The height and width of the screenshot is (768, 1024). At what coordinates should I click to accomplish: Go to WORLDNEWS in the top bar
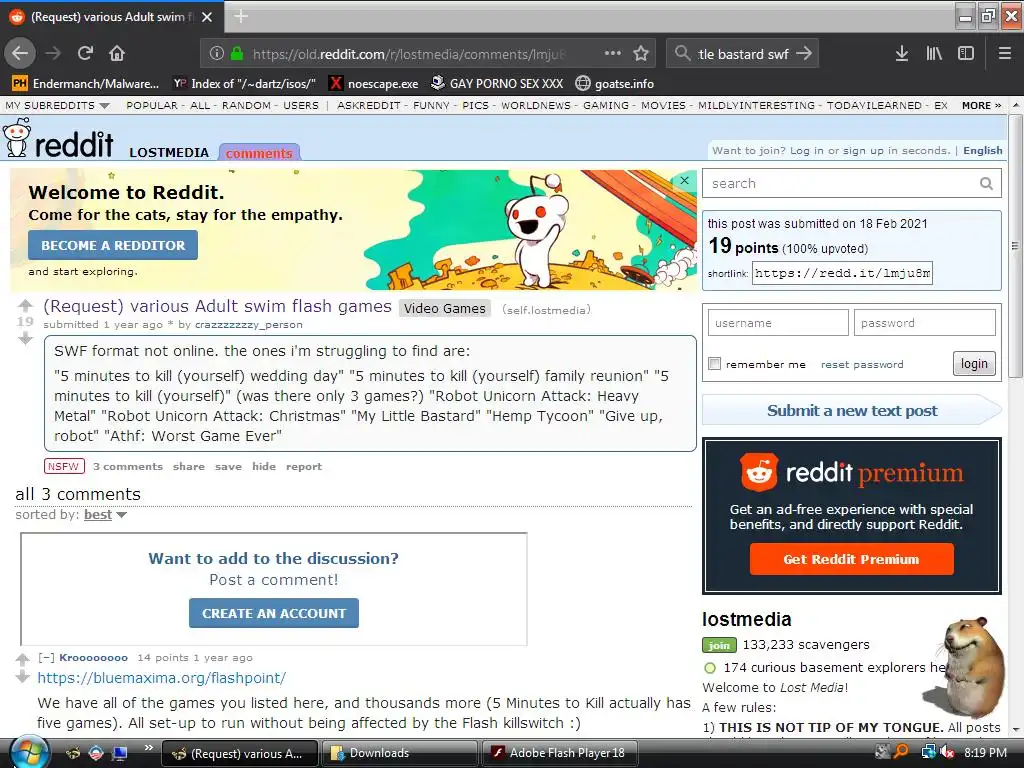(536, 105)
